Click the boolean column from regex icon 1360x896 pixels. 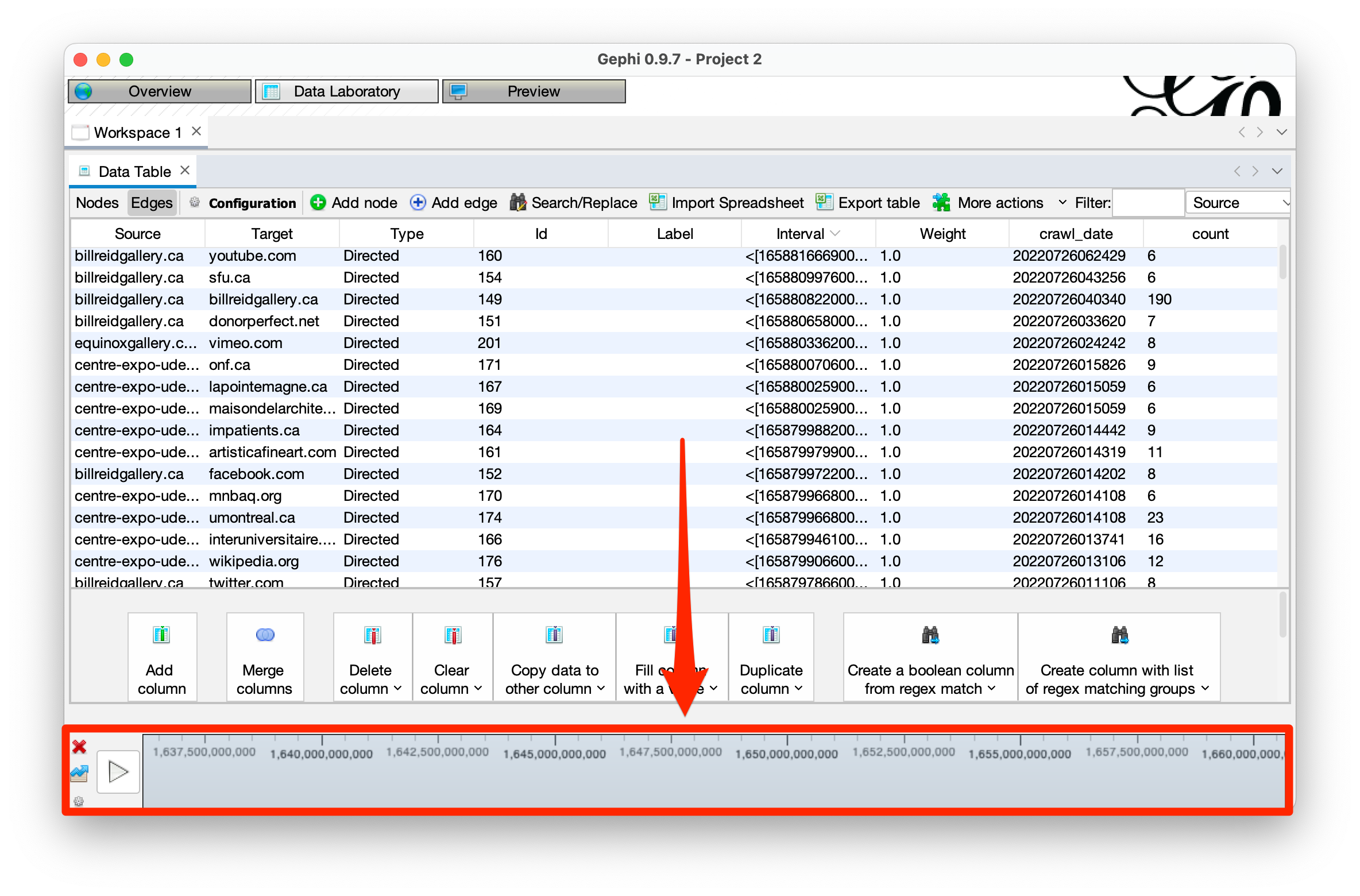click(930, 635)
